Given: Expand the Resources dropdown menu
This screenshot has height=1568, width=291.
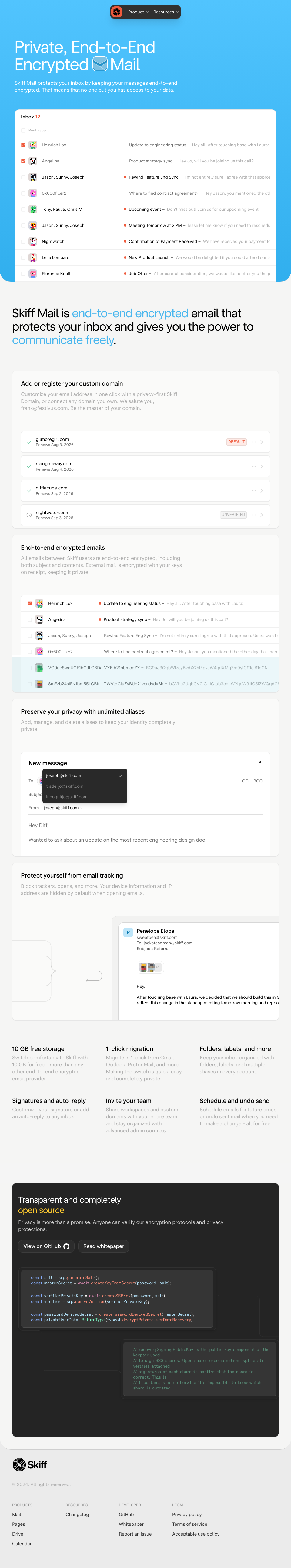Looking at the screenshot, I should point(166,12).
